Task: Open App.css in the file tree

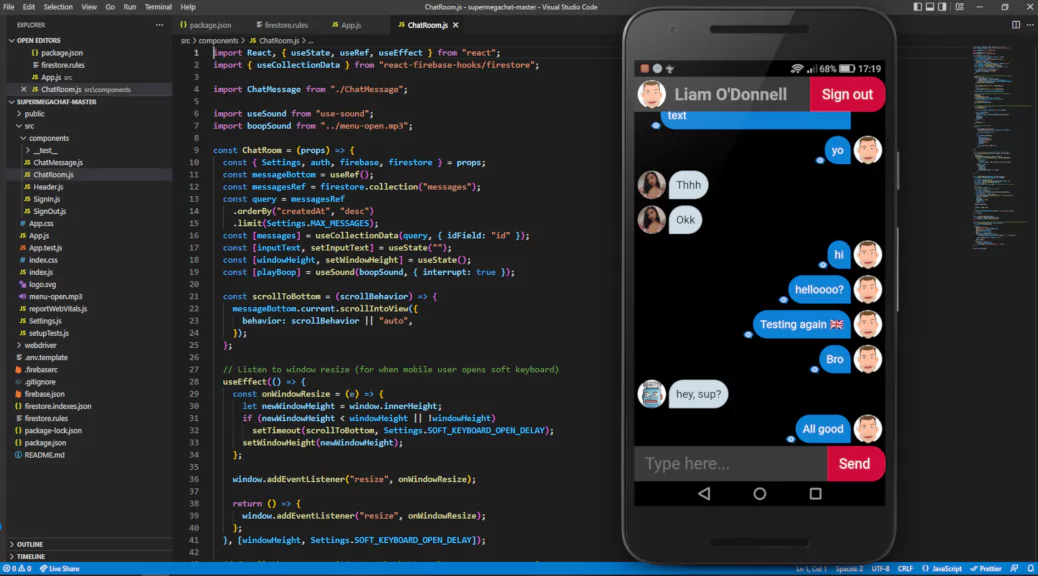Action: point(41,224)
